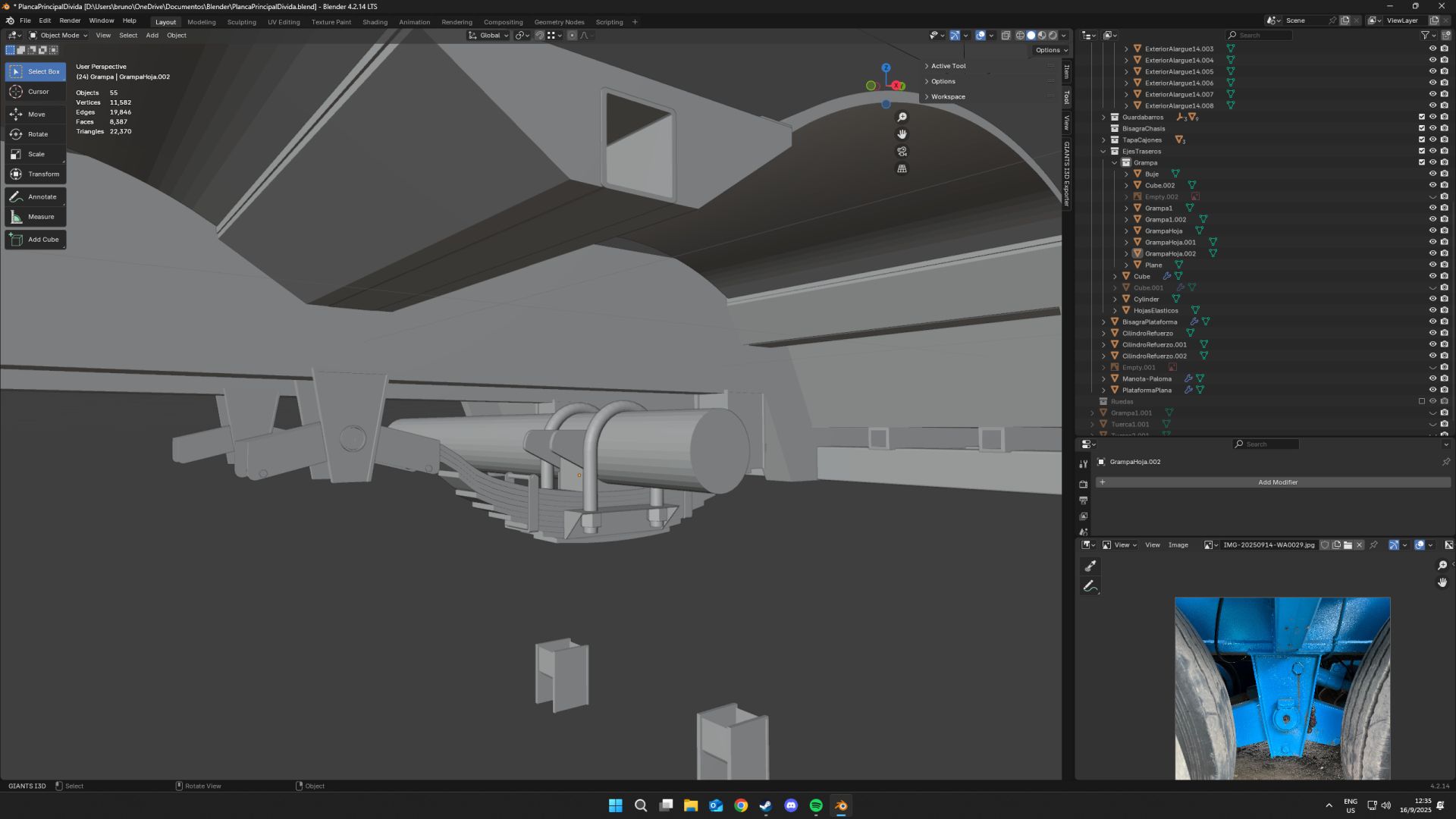Image resolution: width=1456 pixels, height=819 pixels.
Task: Open the Tool properties tab icon
Action: point(1084,464)
